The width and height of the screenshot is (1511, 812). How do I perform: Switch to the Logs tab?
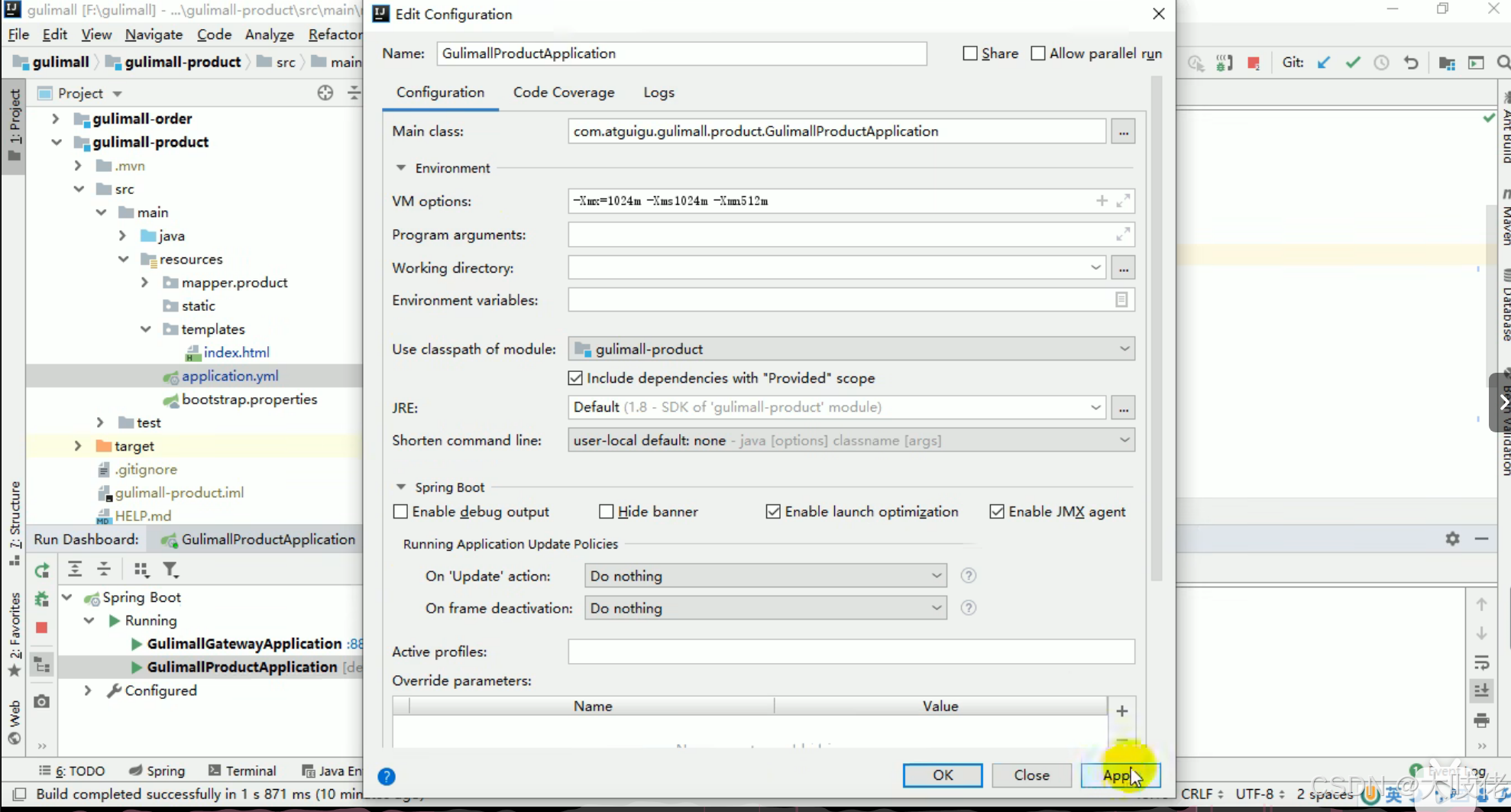point(658,92)
